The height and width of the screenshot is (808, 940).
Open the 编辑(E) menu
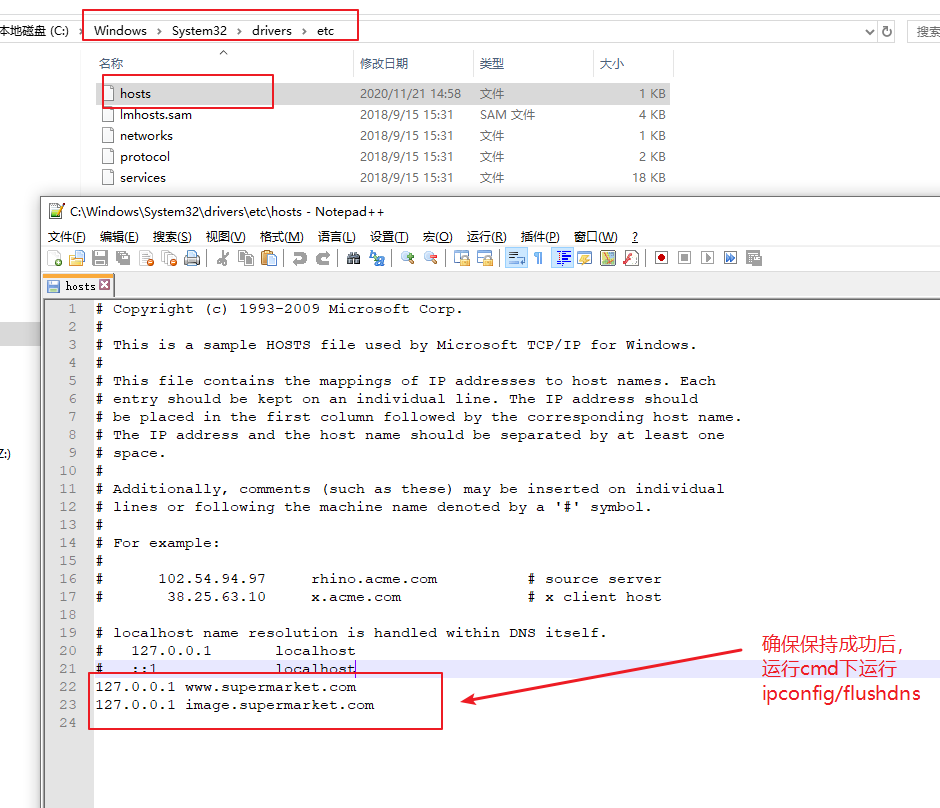(x=119, y=237)
